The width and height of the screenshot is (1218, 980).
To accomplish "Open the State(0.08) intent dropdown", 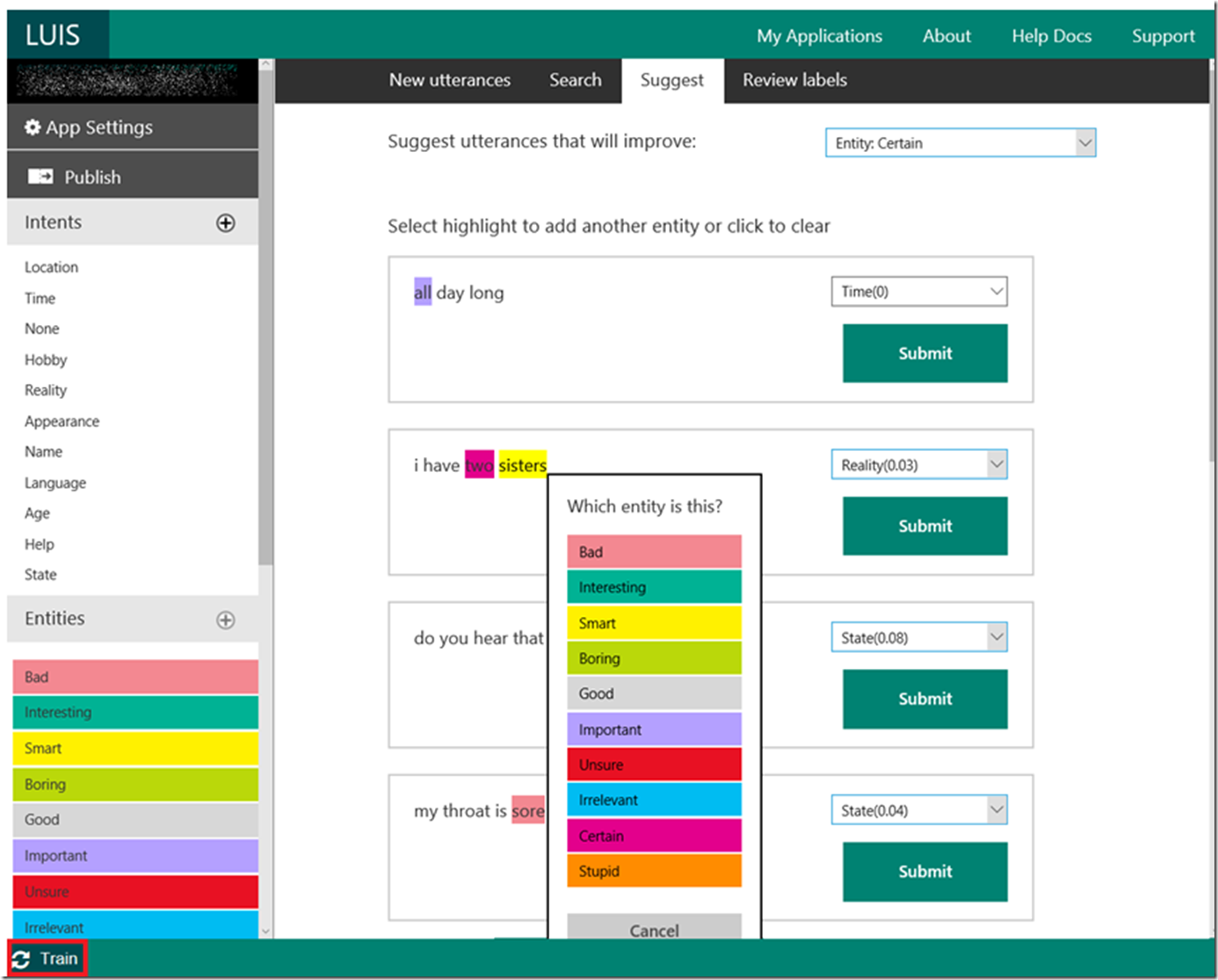I will click(919, 638).
